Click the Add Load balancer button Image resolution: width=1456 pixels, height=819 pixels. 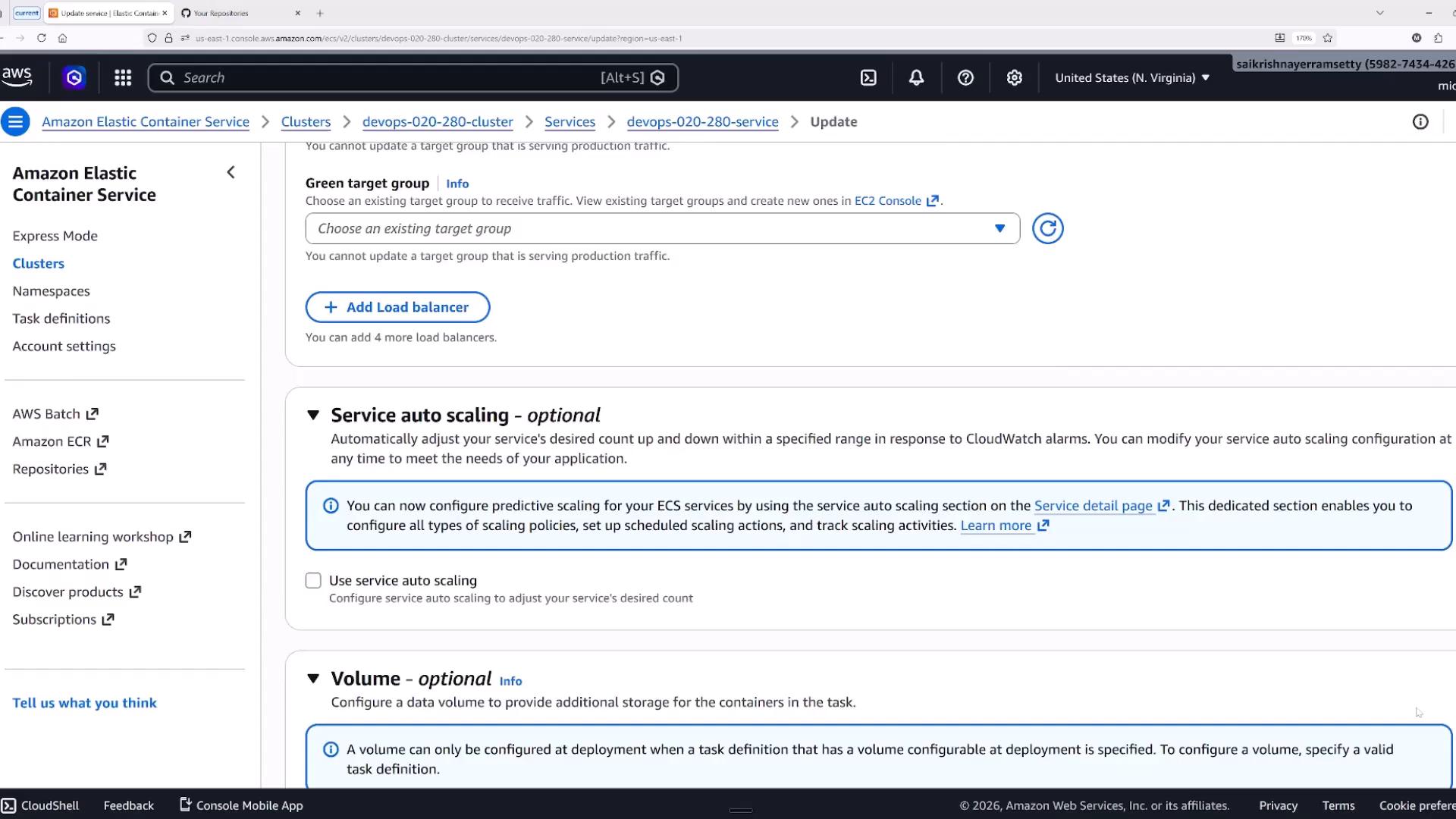click(397, 307)
